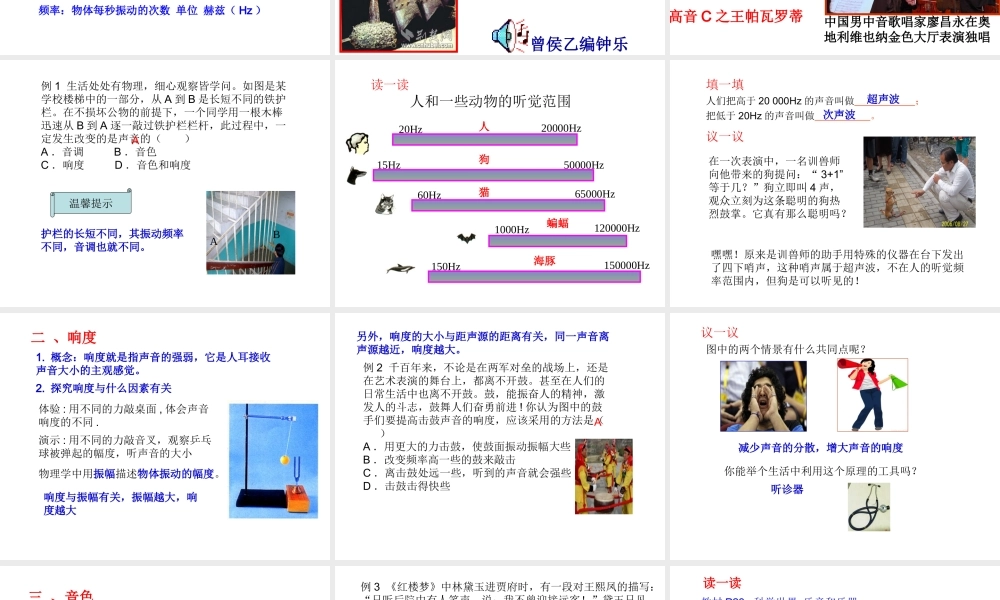This screenshot has height=600, width=1000.
Task: Click the bat silhouette icon
Action: [x=466, y=238]
